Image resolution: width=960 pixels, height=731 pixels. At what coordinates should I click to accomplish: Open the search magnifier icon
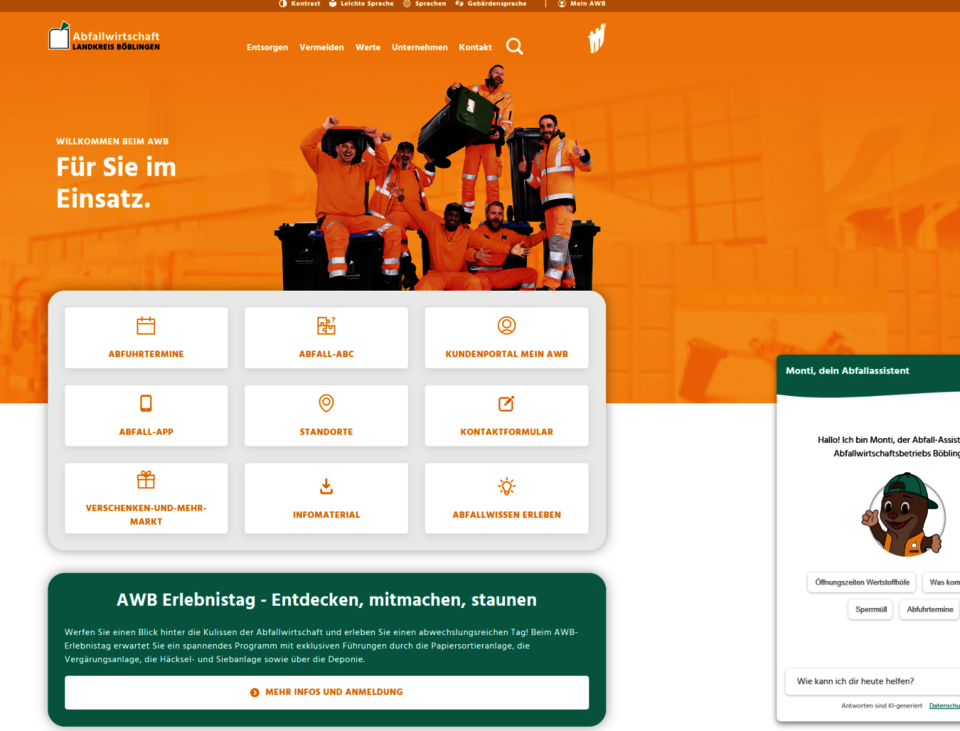(514, 47)
